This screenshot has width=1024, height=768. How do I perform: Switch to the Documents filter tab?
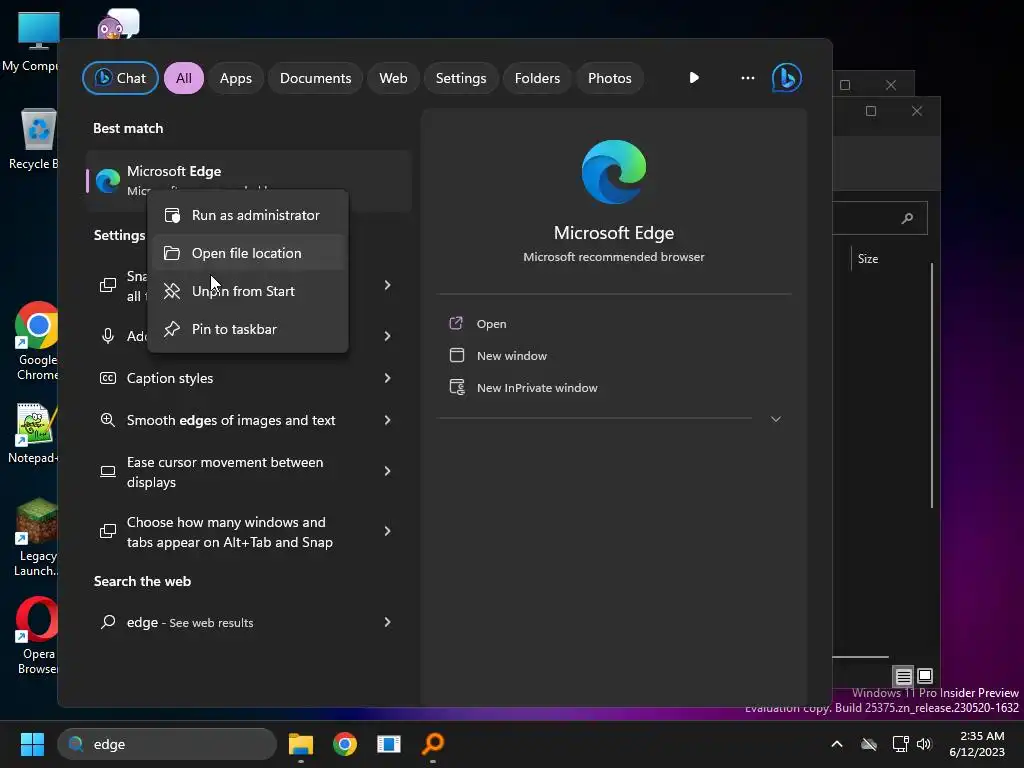click(315, 78)
